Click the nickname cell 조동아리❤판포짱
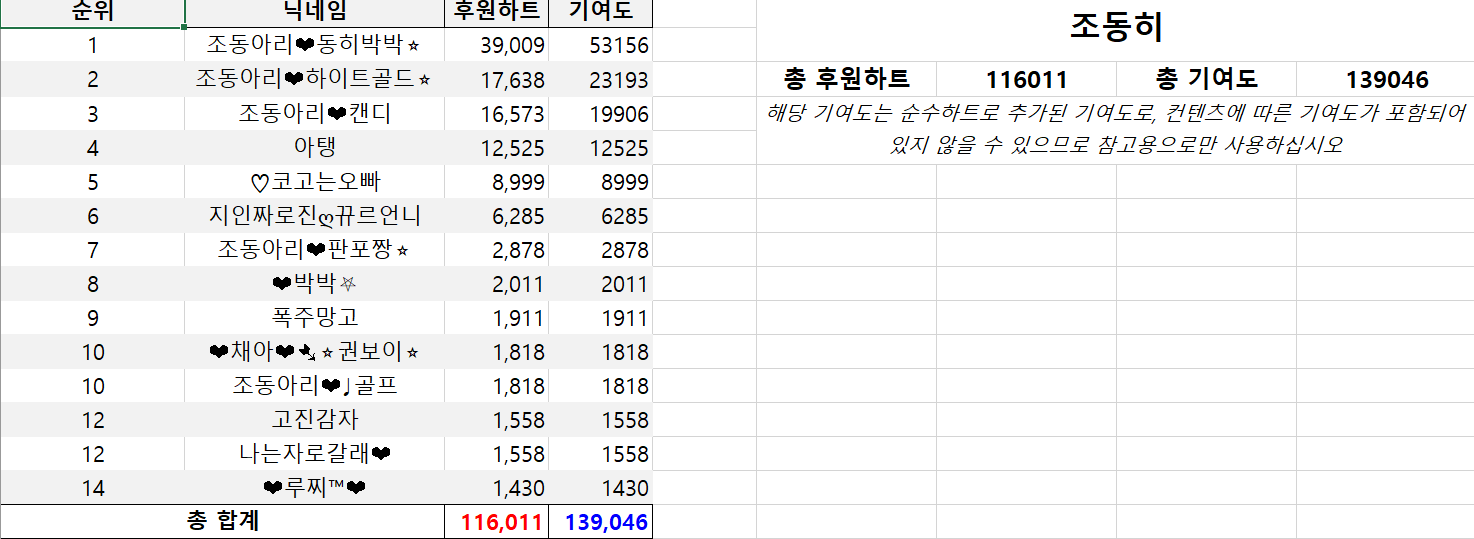 315,249
